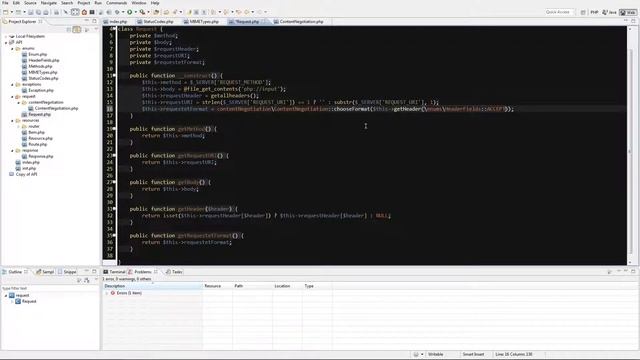Click the New file toolbar icon

tap(6, 12)
